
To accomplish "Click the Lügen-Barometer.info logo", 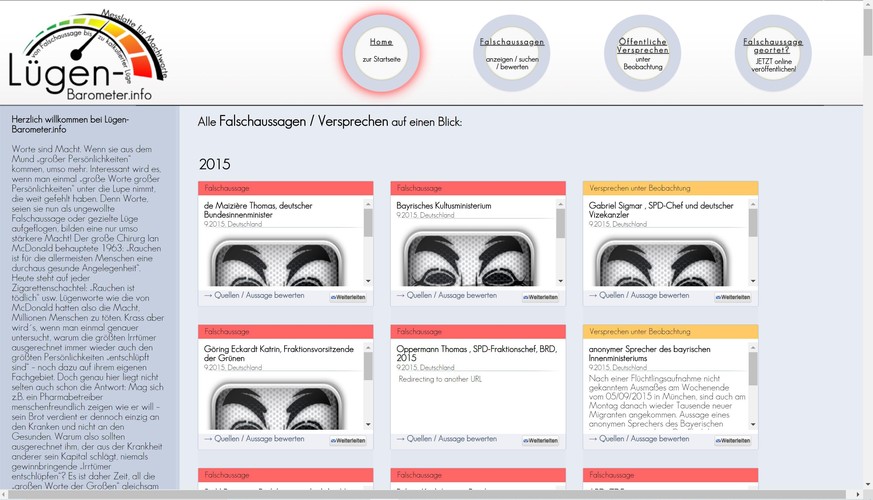I will pyautogui.click(x=83, y=60).
